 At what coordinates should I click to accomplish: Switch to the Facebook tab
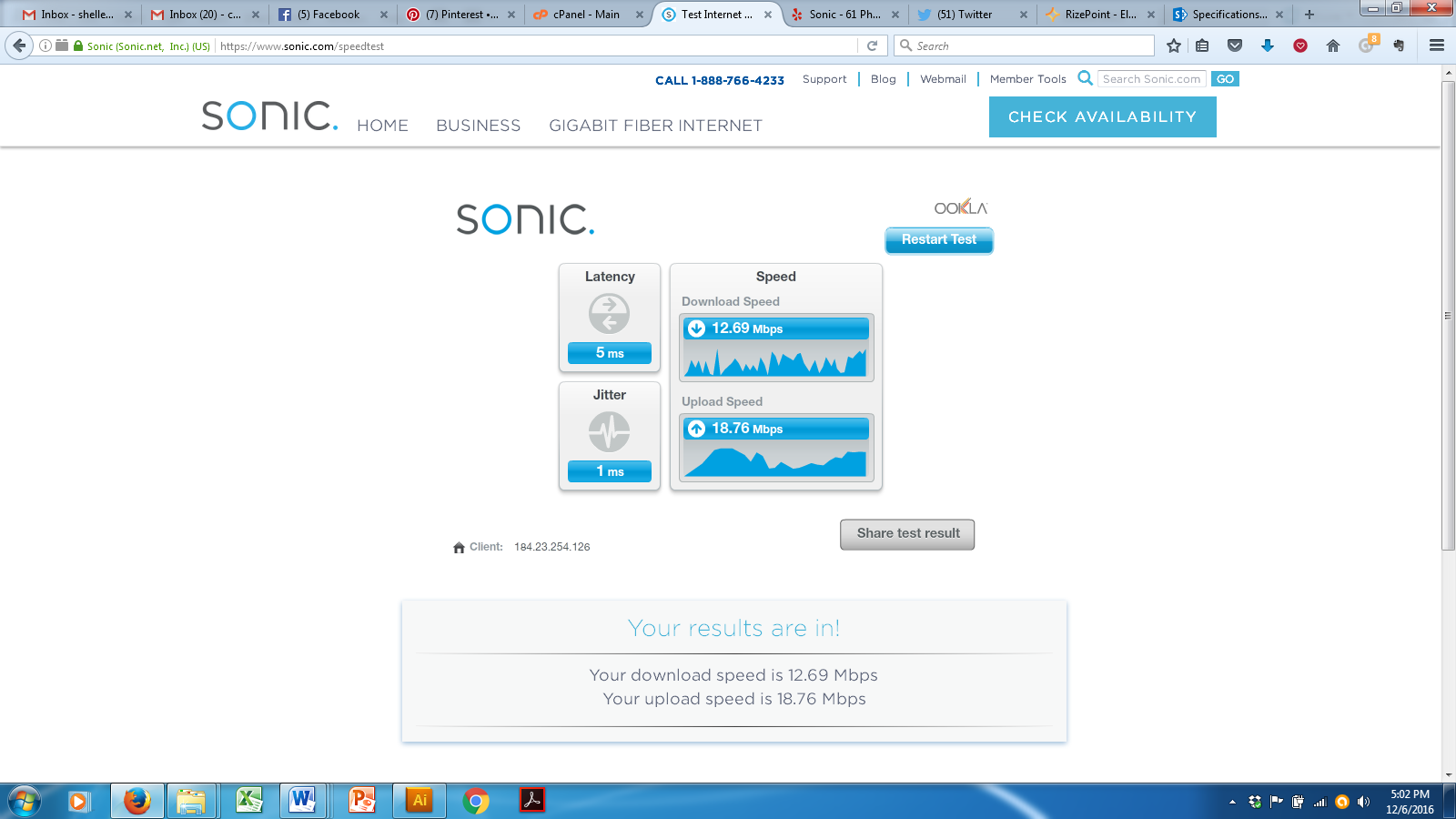coord(333,15)
